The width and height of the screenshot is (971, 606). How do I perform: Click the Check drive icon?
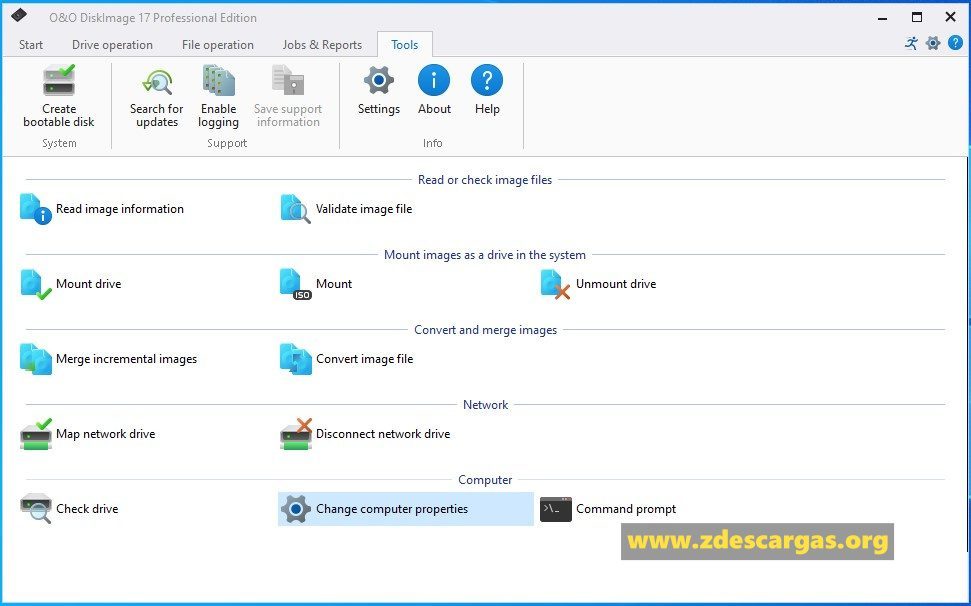[36, 509]
